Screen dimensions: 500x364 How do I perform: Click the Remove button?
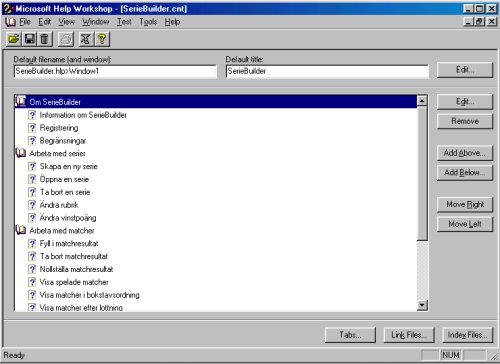pos(465,121)
